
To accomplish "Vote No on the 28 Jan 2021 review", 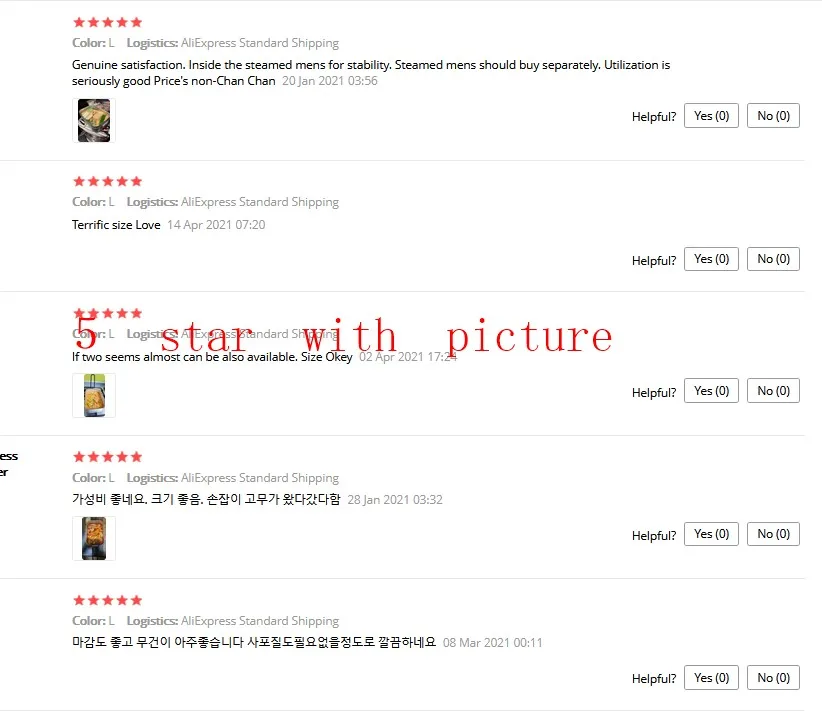I will point(773,534).
